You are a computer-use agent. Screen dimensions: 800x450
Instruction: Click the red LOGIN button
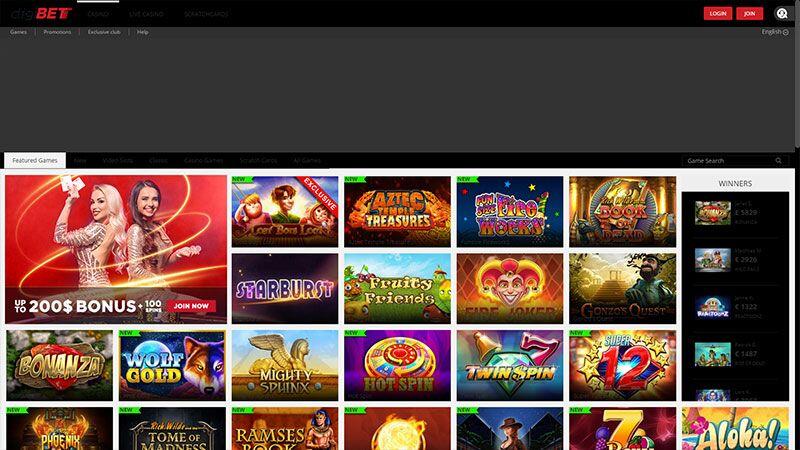pos(718,14)
